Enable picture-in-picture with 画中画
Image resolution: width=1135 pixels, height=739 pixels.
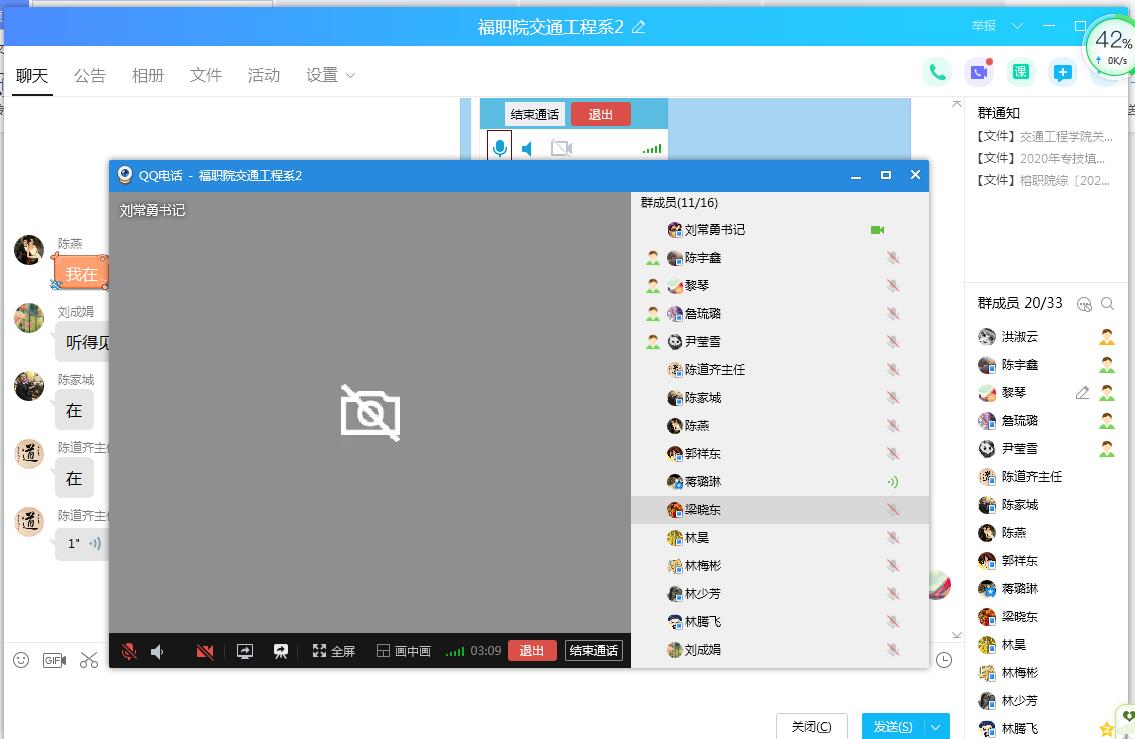pos(403,651)
